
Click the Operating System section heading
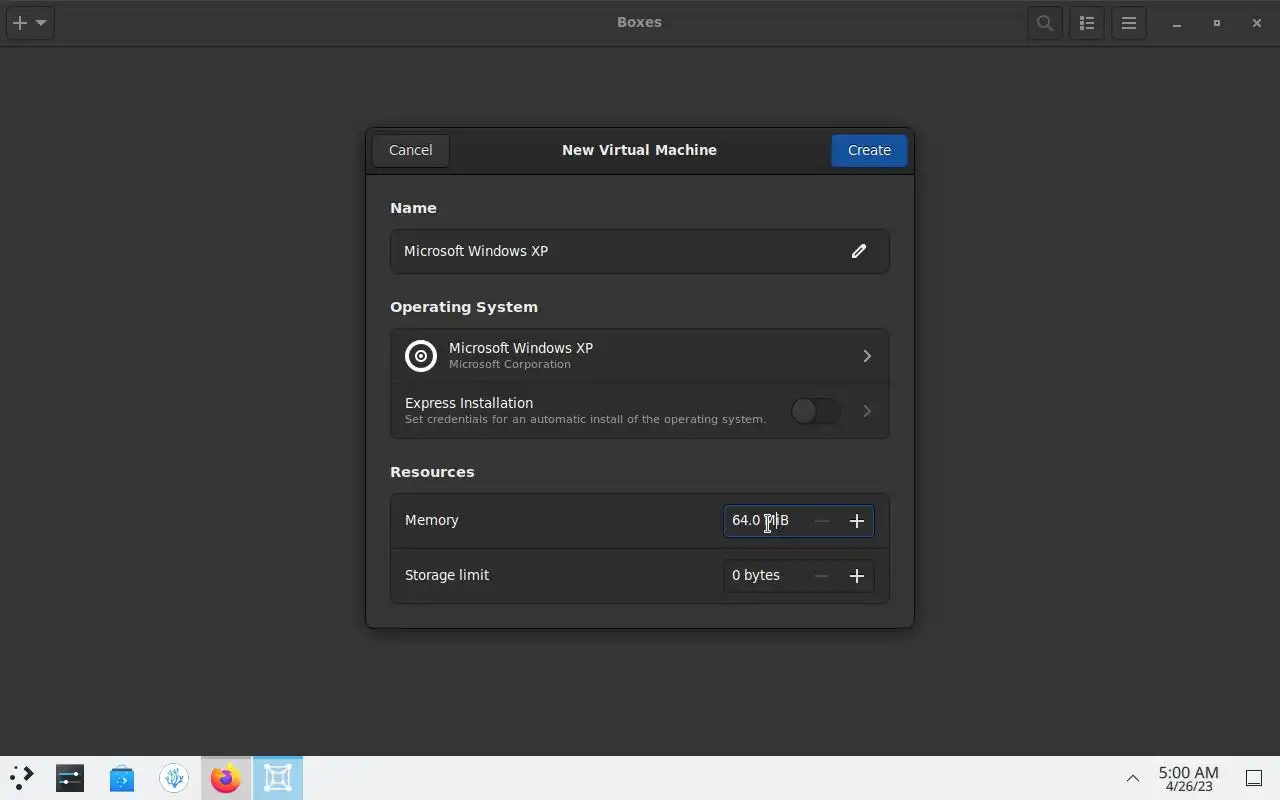(x=464, y=307)
